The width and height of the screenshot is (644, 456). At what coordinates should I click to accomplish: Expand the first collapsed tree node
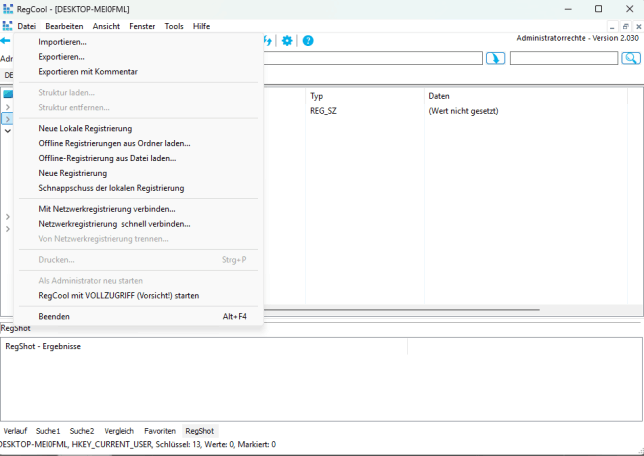(7, 107)
